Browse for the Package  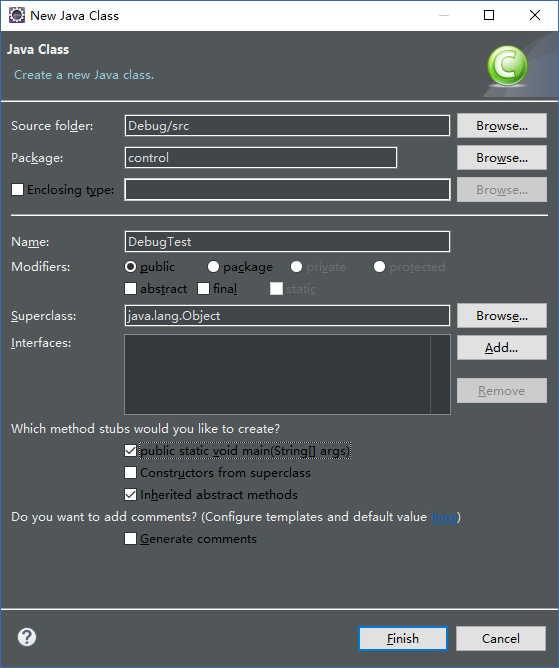coord(501,158)
